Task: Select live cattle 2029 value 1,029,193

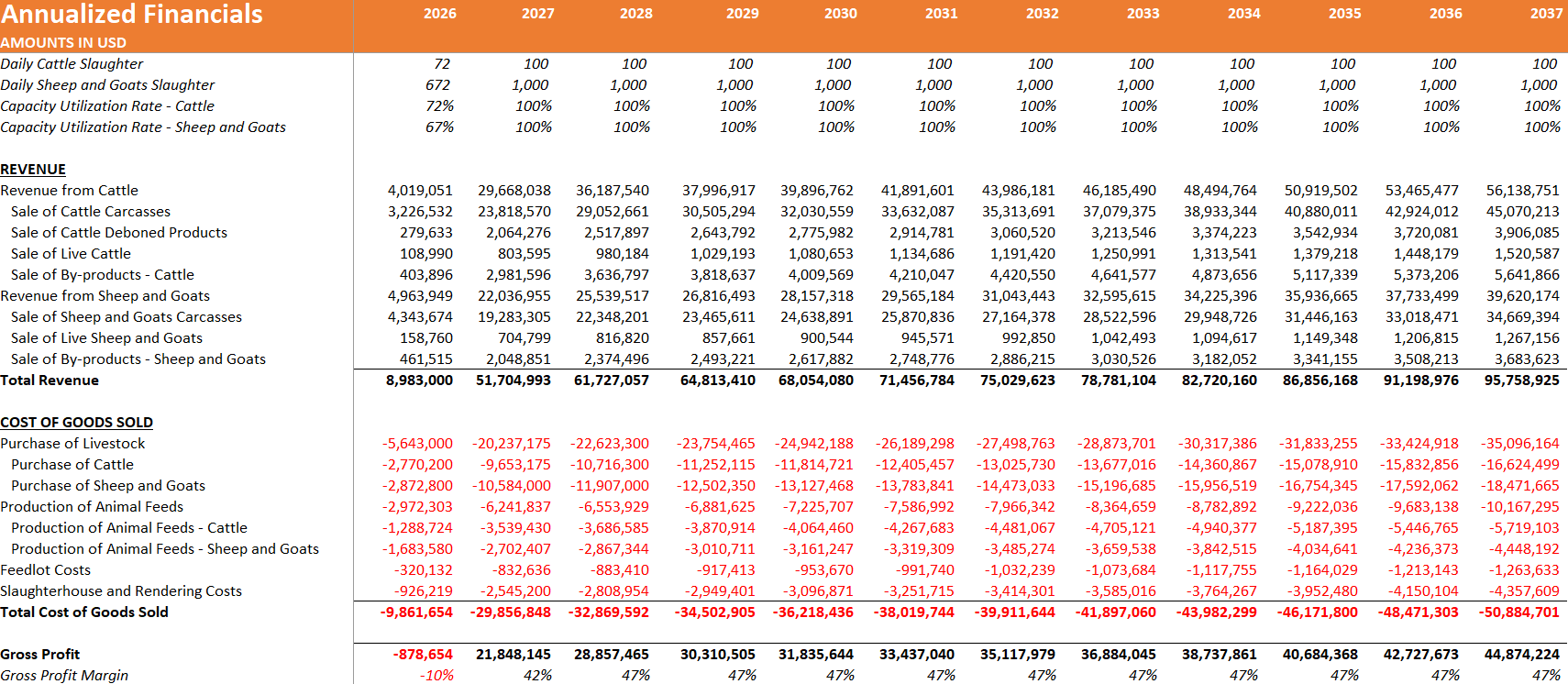Action: tap(723, 253)
